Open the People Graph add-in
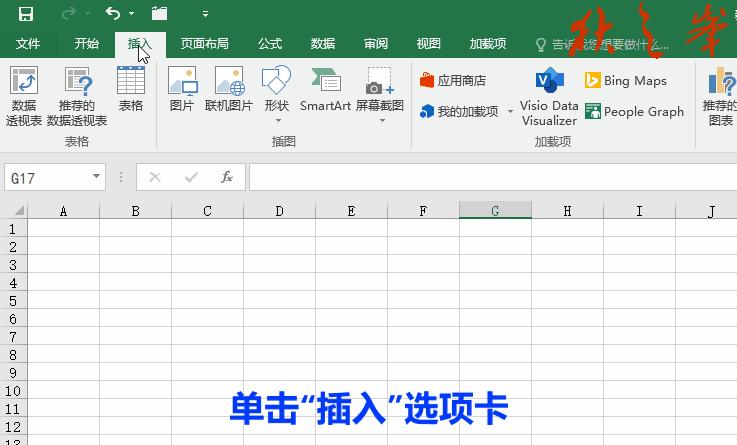737x445 pixels. (x=634, y=111)
